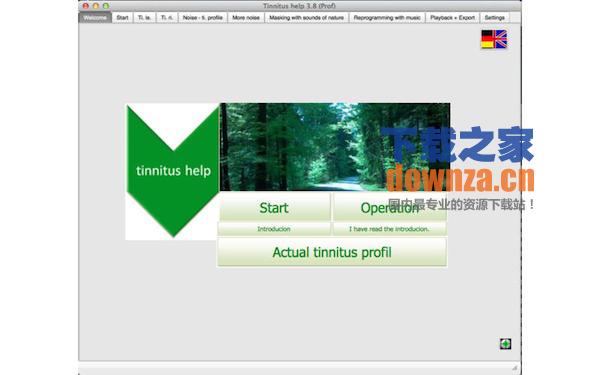
Task: Click the green tinnitus help arrow logo
Action: pyautogui.click(x=173, y=171)
